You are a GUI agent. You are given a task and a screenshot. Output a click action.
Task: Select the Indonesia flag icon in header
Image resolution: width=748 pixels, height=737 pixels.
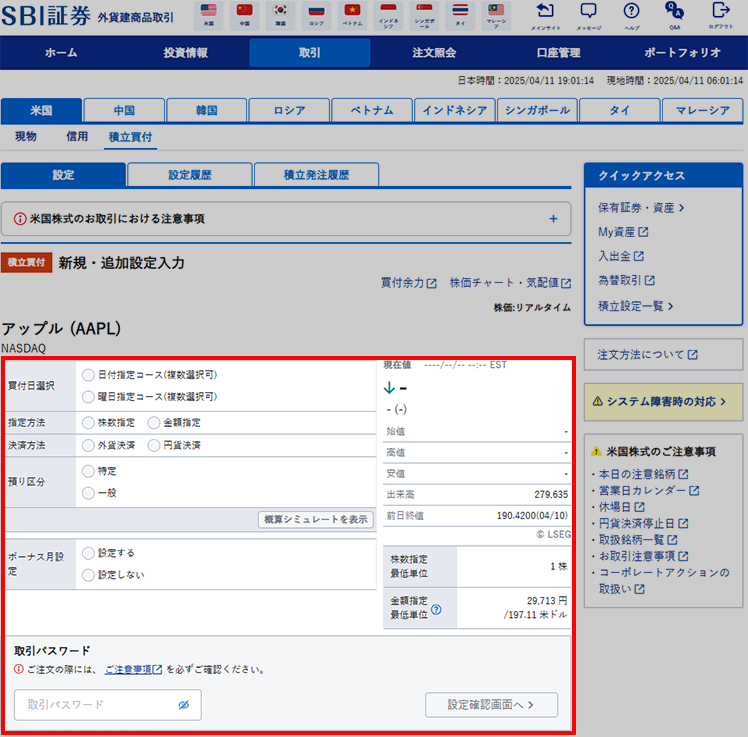(x=388, y=15)
